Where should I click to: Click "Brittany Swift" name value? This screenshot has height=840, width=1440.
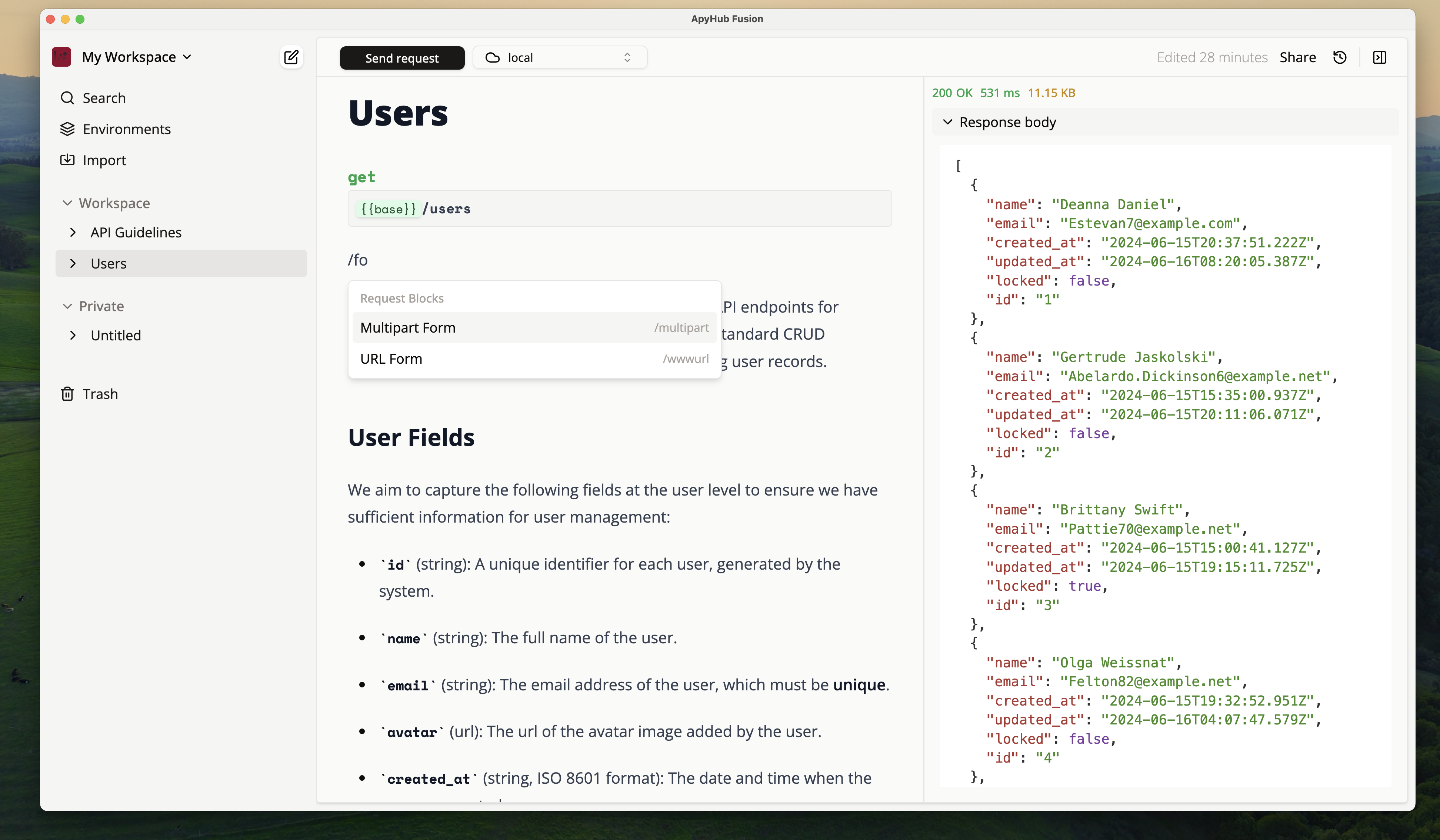[1117, 510]
